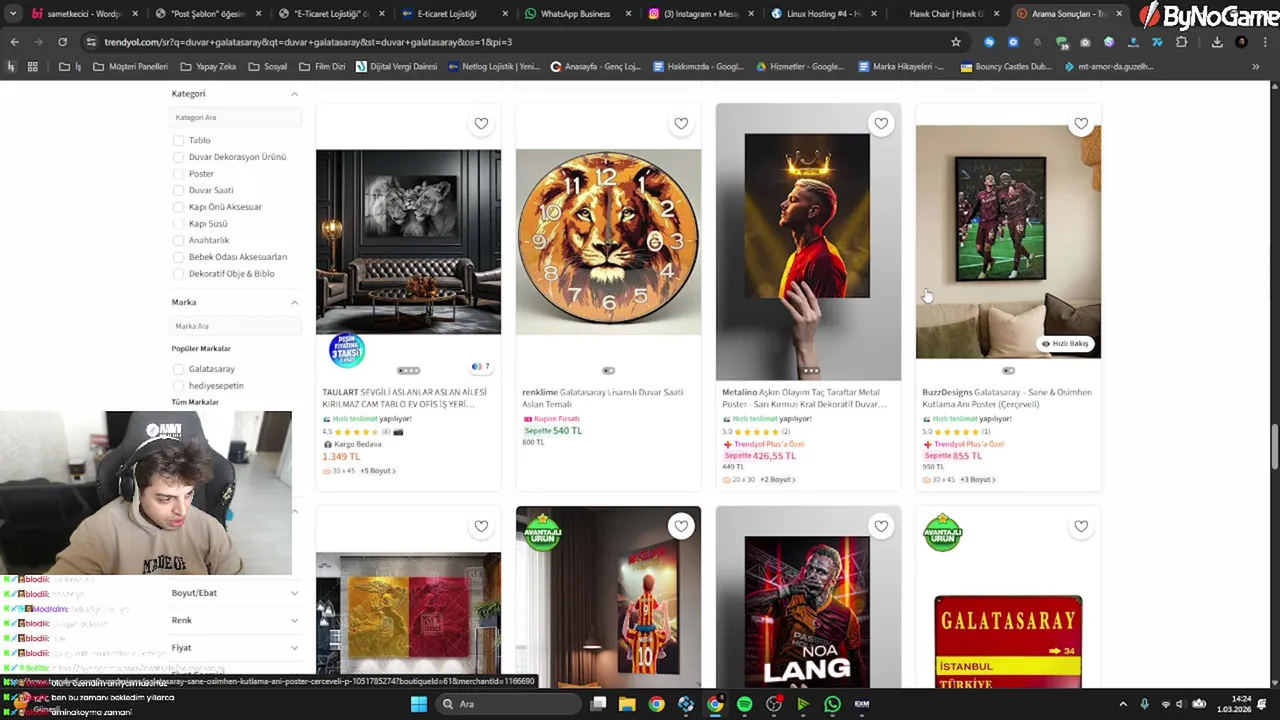Image resolution: width=1280 pixels, height=720 pixels.
Task: Switch to sametkecici WordPress tab
Action: coord(85,14)
